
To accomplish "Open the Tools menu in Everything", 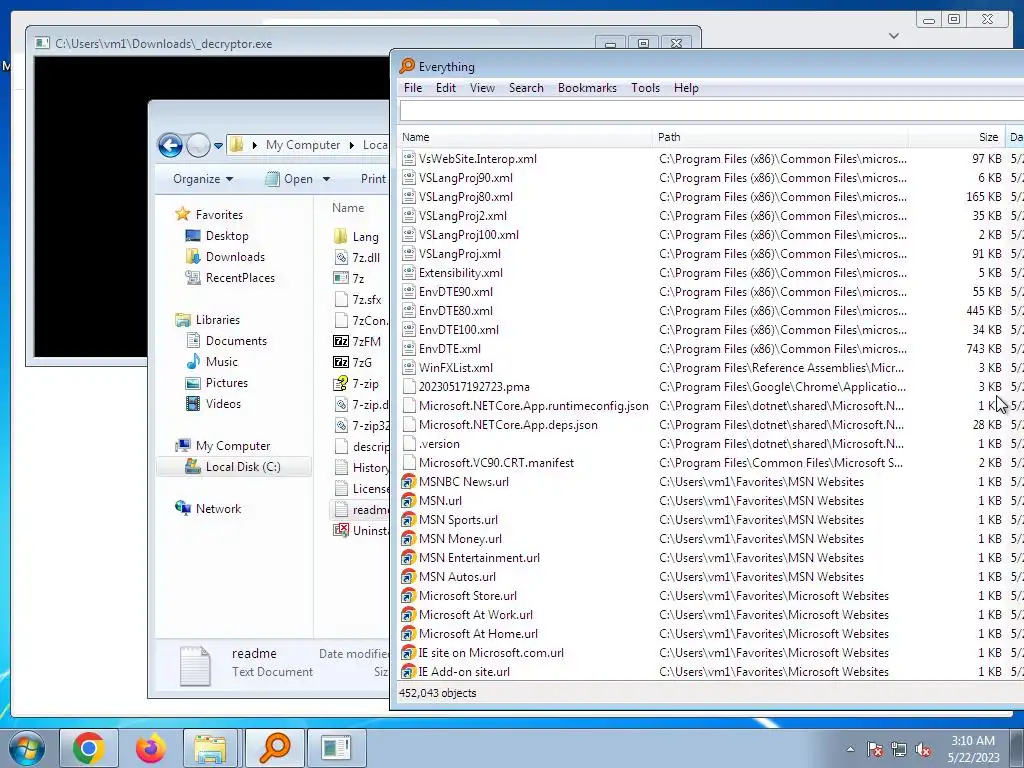I will 645,88.
